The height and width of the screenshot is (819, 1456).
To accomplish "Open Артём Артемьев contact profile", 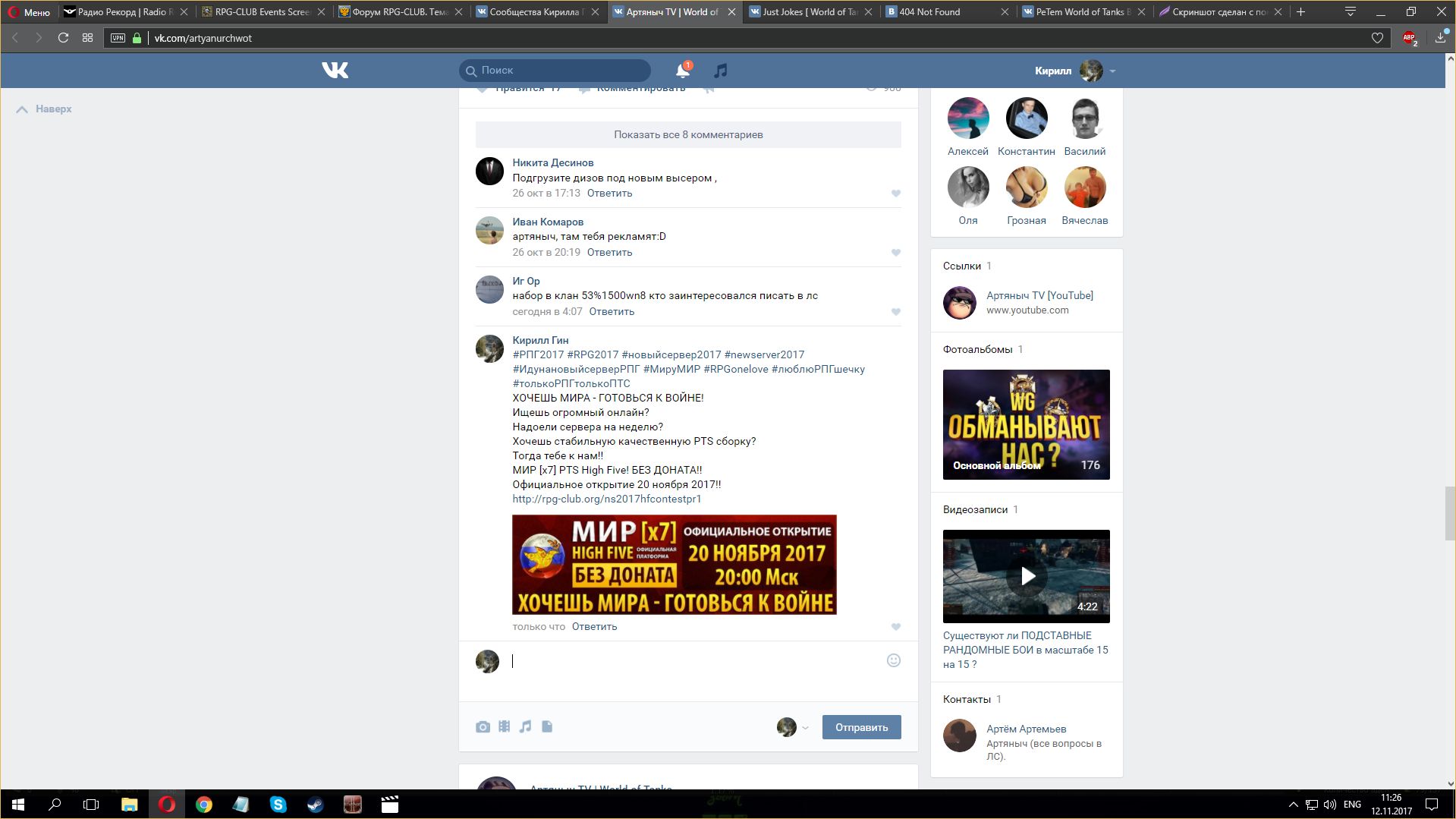I will pyautogui.click(x=1026, y=729).
